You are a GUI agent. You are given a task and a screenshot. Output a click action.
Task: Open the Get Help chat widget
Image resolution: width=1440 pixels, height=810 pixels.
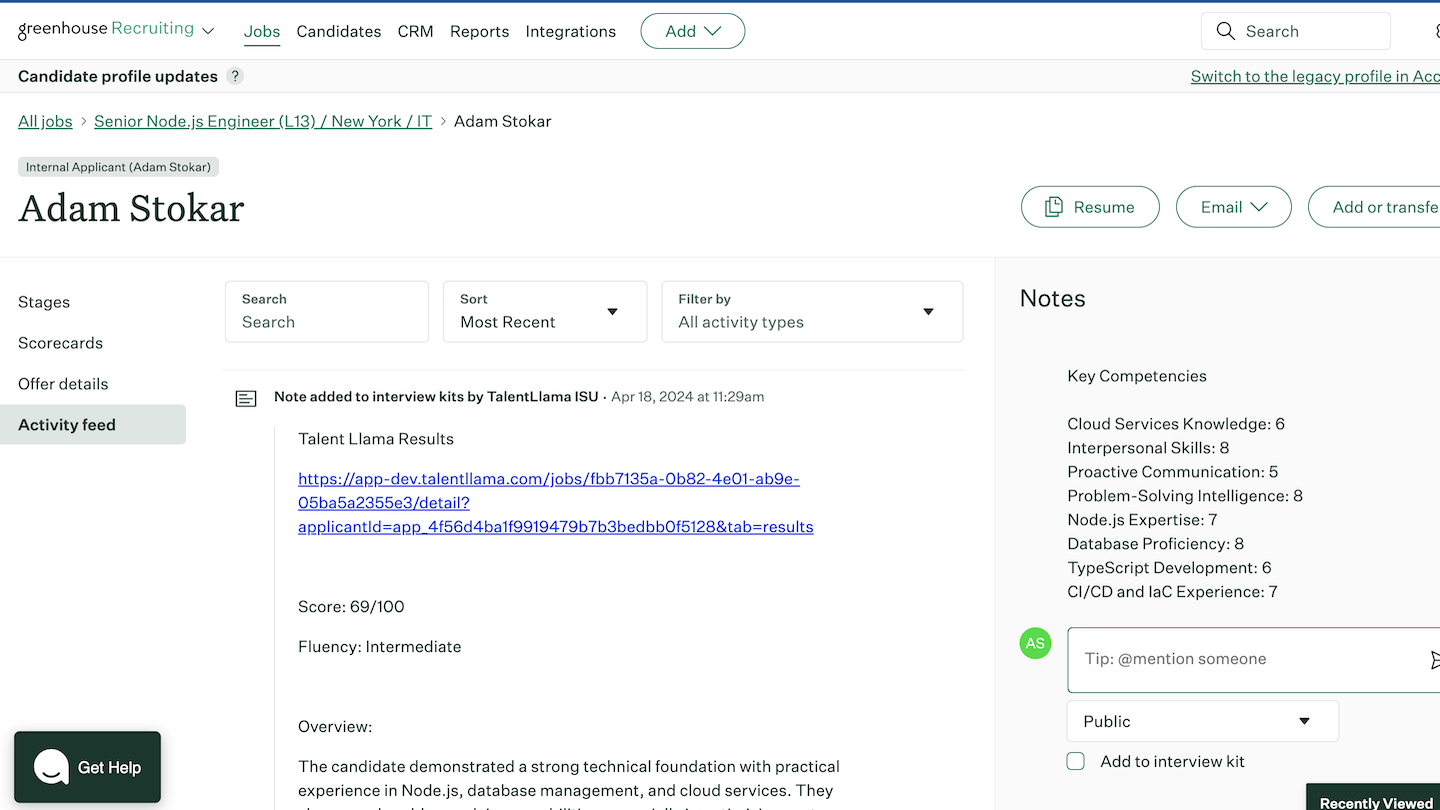point(88,767)
